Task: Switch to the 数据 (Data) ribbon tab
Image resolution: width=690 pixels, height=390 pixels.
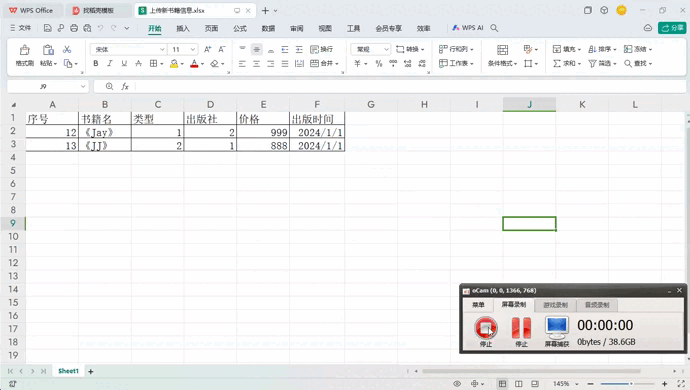Action: coord(268,28)
